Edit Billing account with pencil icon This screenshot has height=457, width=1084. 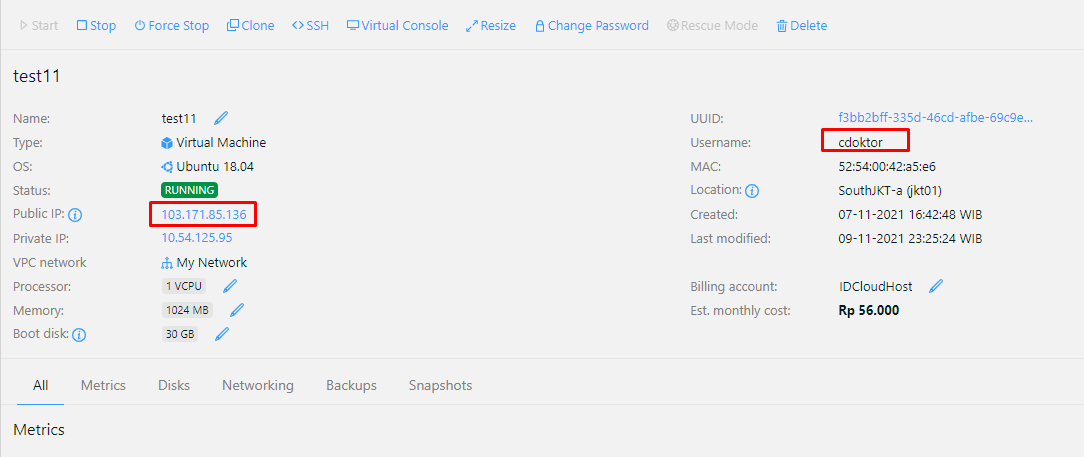936,286
